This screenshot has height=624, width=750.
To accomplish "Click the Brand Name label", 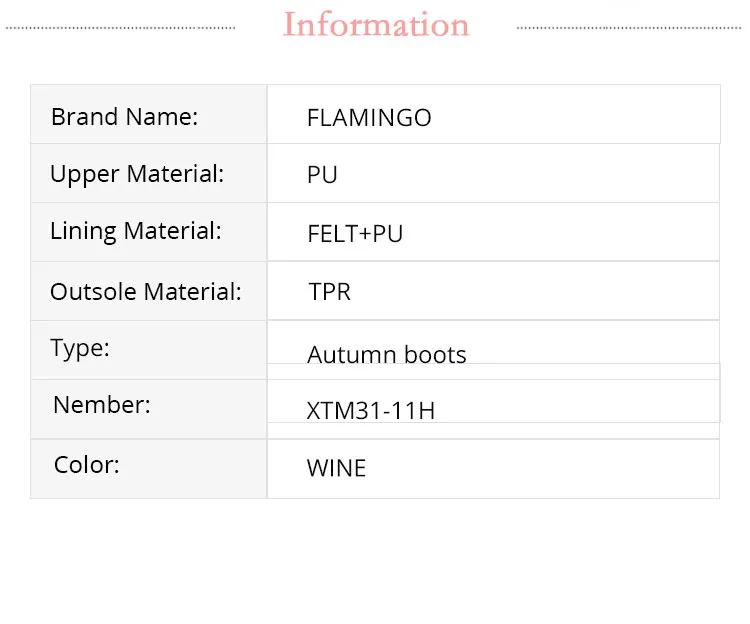I will click(x=125, y=117).
